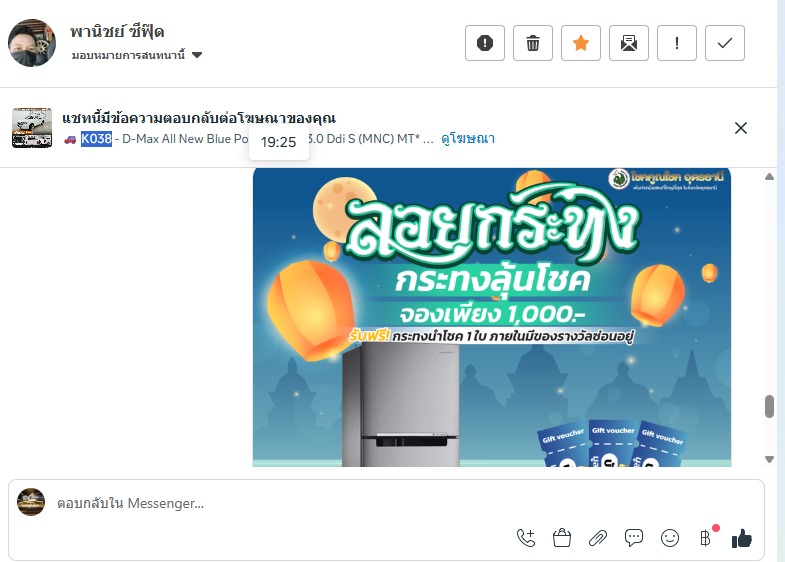Open the ดูโฆษณา link
Image resolution: width=785 pixels, height=562 pixels.
point(468,139)
